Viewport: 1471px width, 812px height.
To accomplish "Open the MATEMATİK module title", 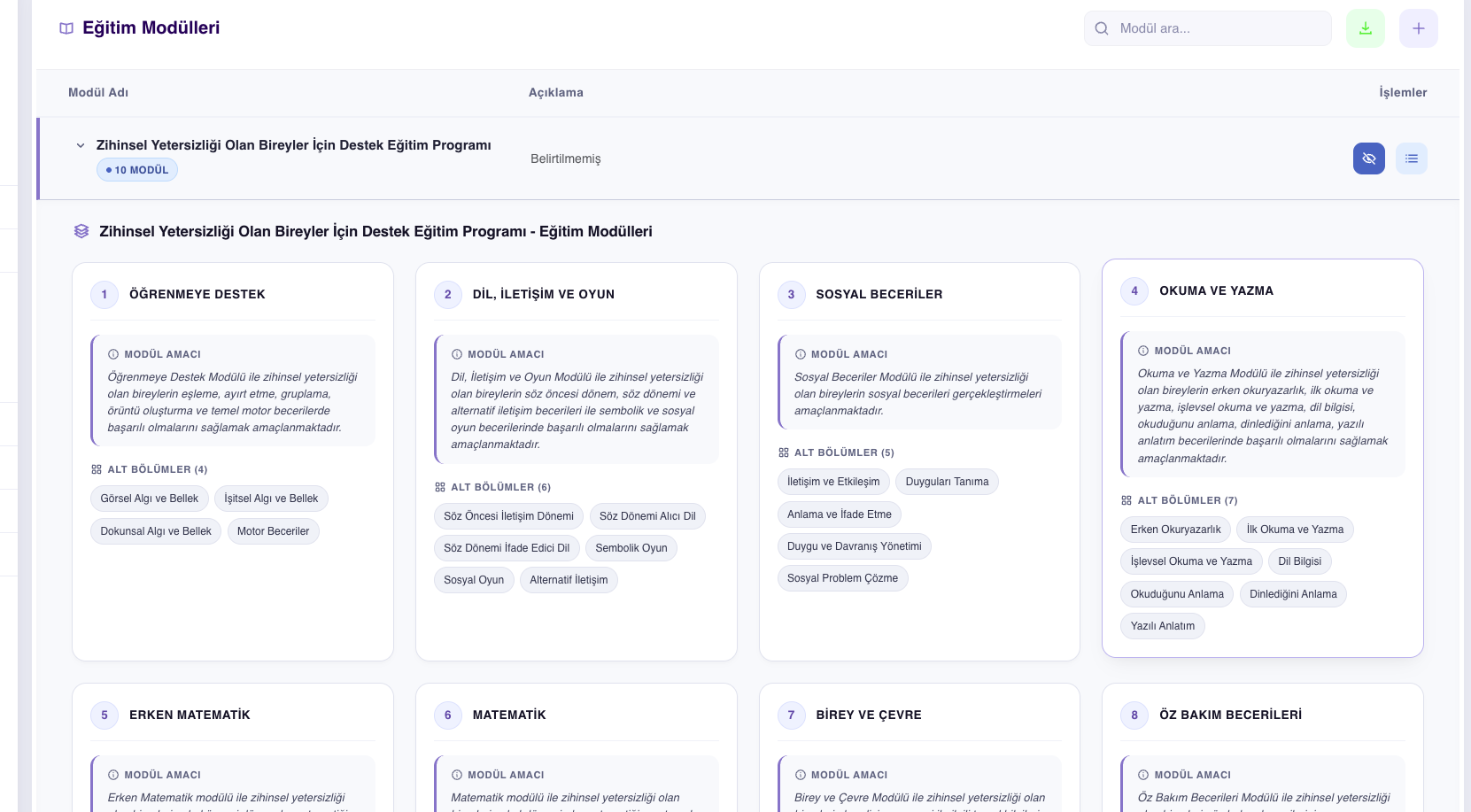I will 509,715.
